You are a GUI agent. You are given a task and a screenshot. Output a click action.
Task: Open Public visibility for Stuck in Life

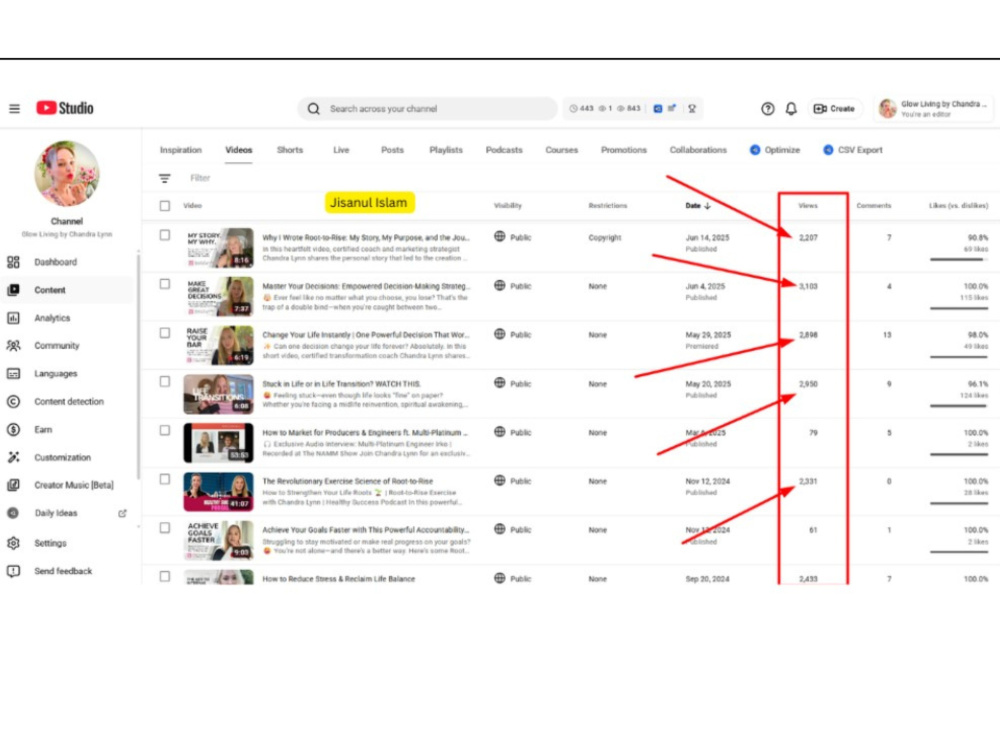coord(513,383)
